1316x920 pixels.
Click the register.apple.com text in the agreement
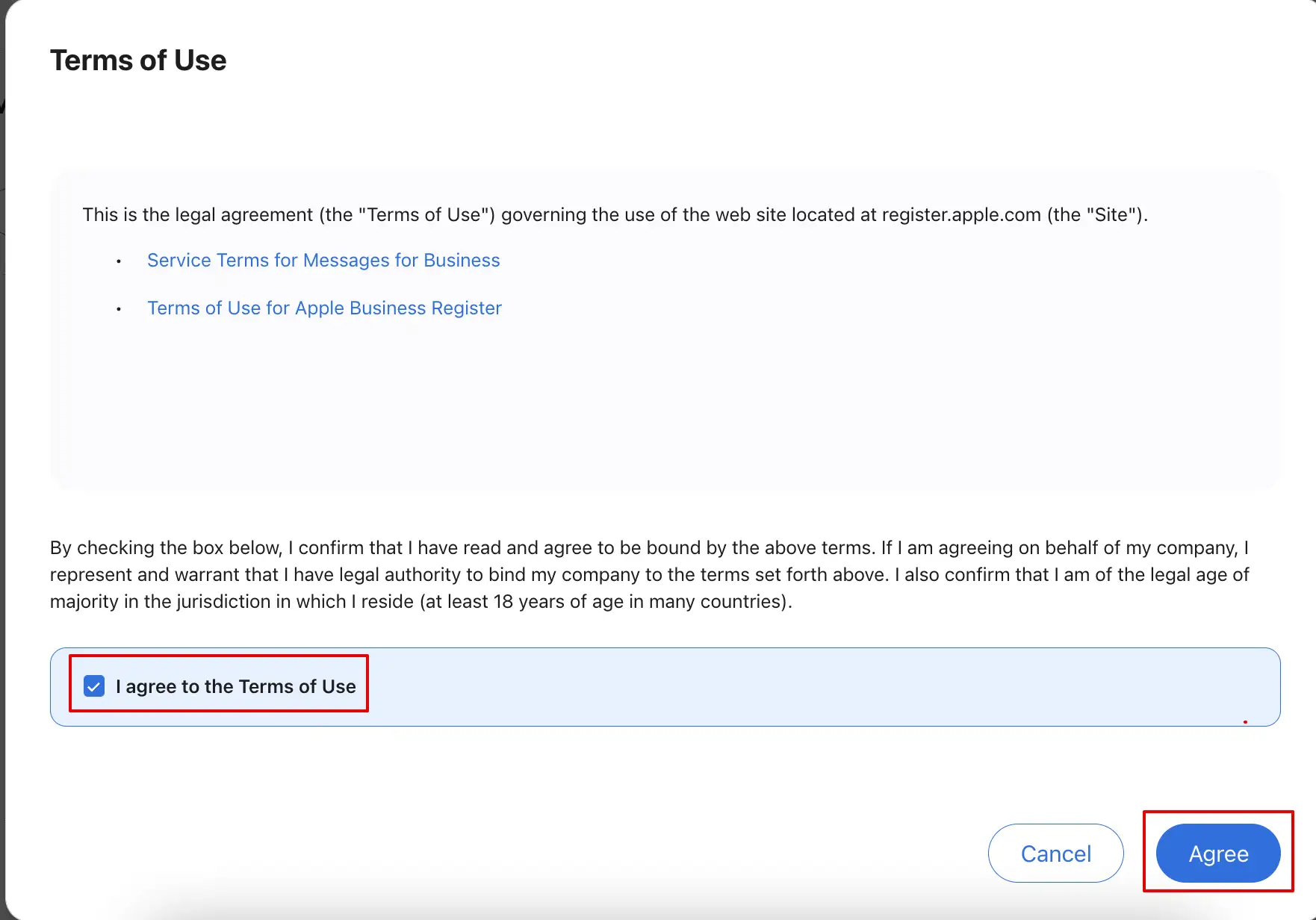pyautogui.click(x=960, y=215)
